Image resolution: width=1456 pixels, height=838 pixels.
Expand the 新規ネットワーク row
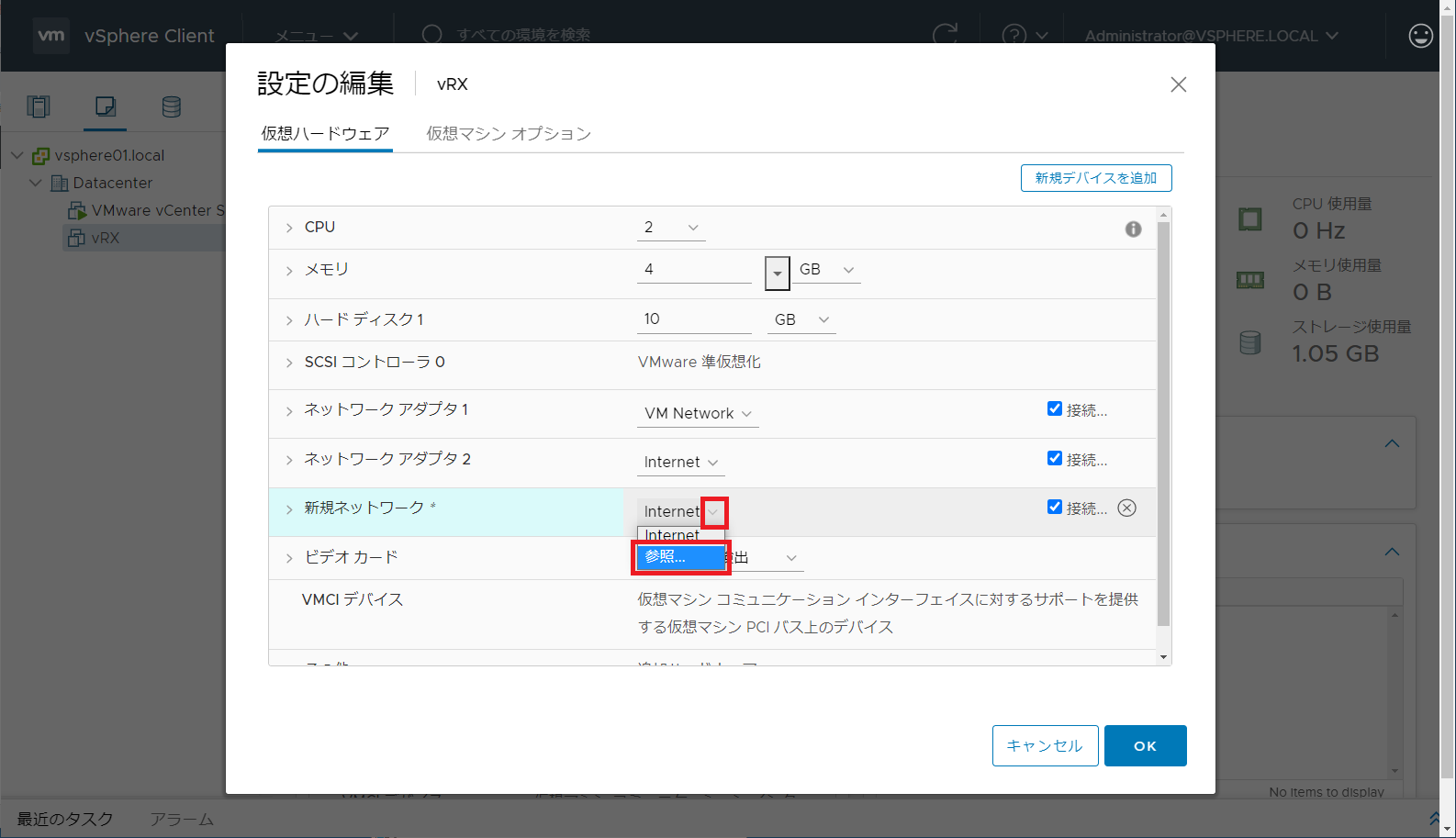pyautogui.click(x=289, y=509)
